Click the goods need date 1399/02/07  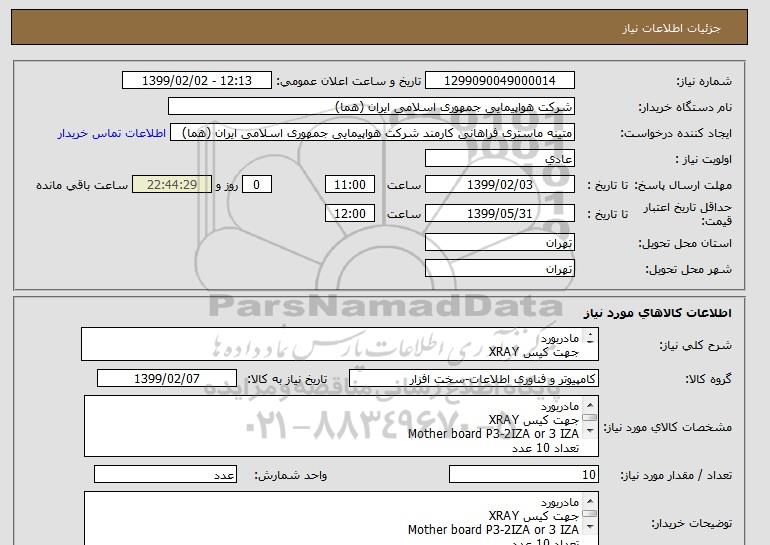[x=167, y=379]
